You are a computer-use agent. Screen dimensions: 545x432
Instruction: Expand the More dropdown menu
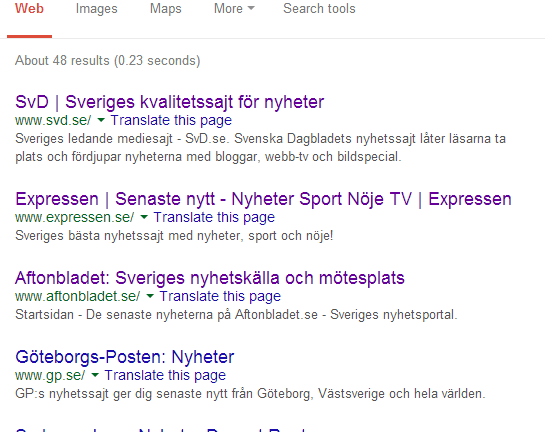point(234,8)
